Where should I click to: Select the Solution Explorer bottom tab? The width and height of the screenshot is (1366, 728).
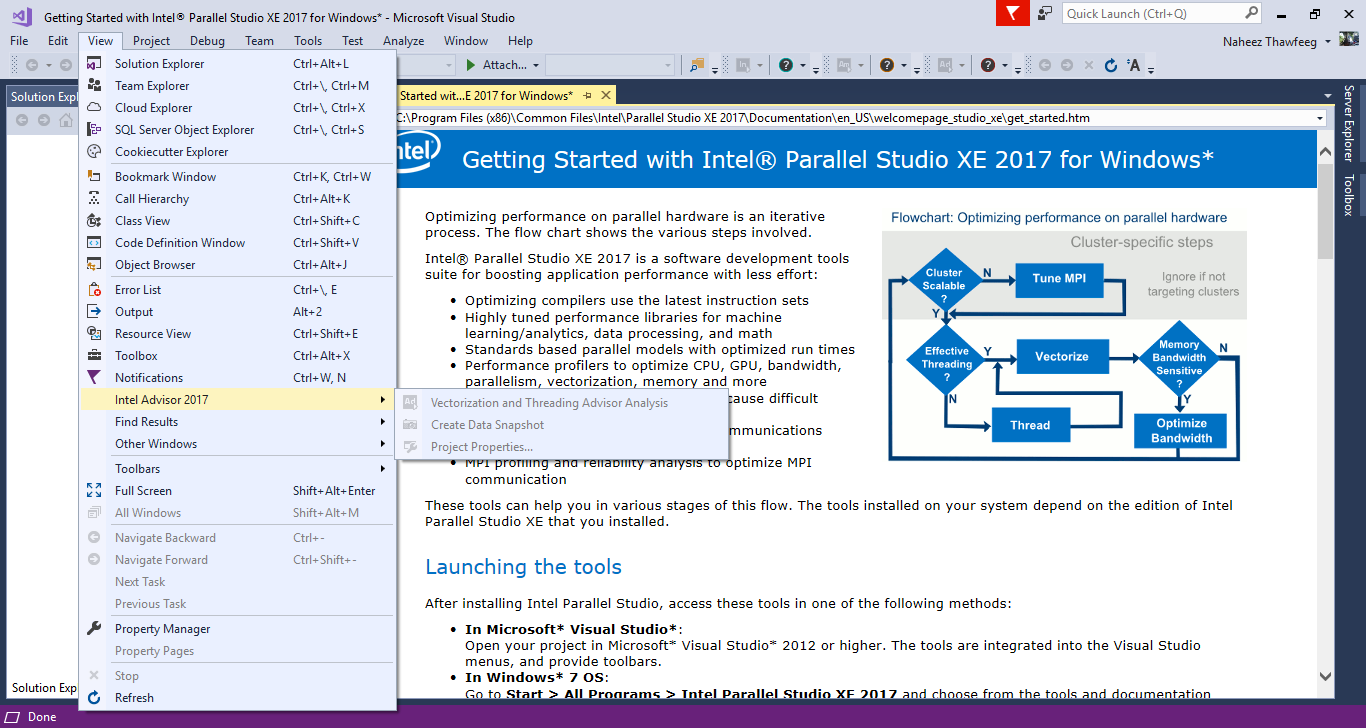pos(44,688)
